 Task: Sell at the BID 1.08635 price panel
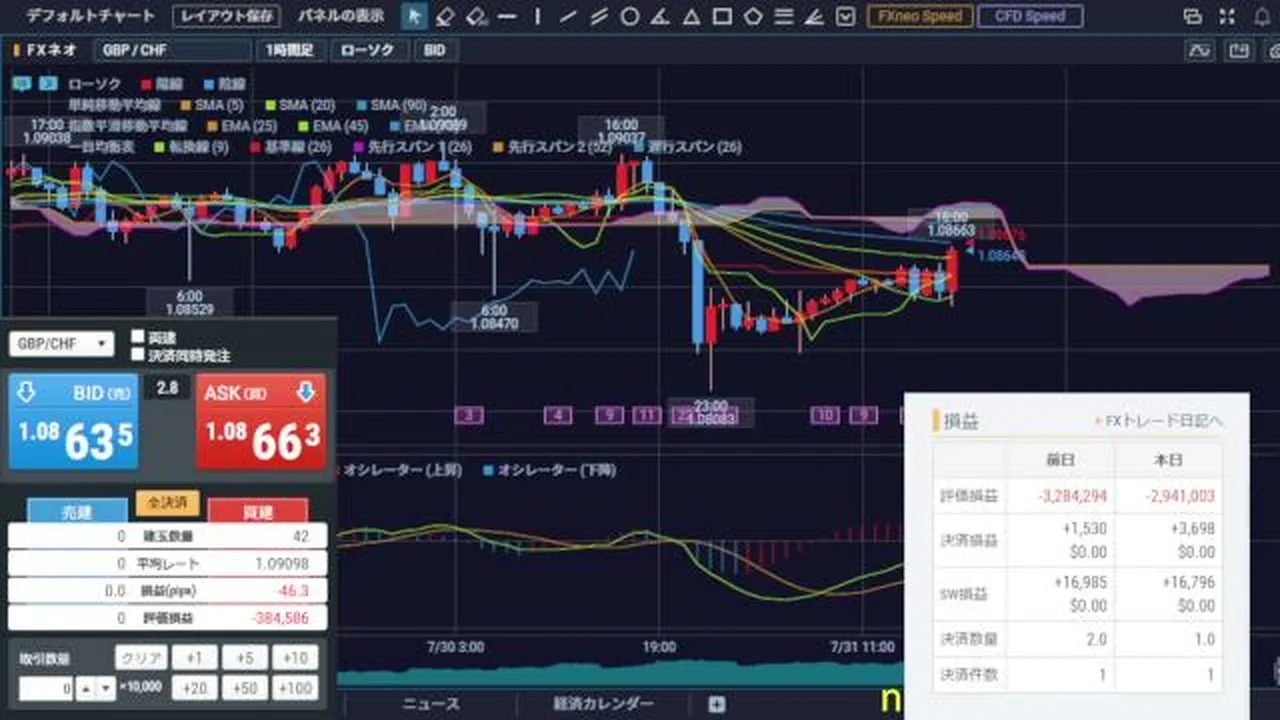point(72,421)
